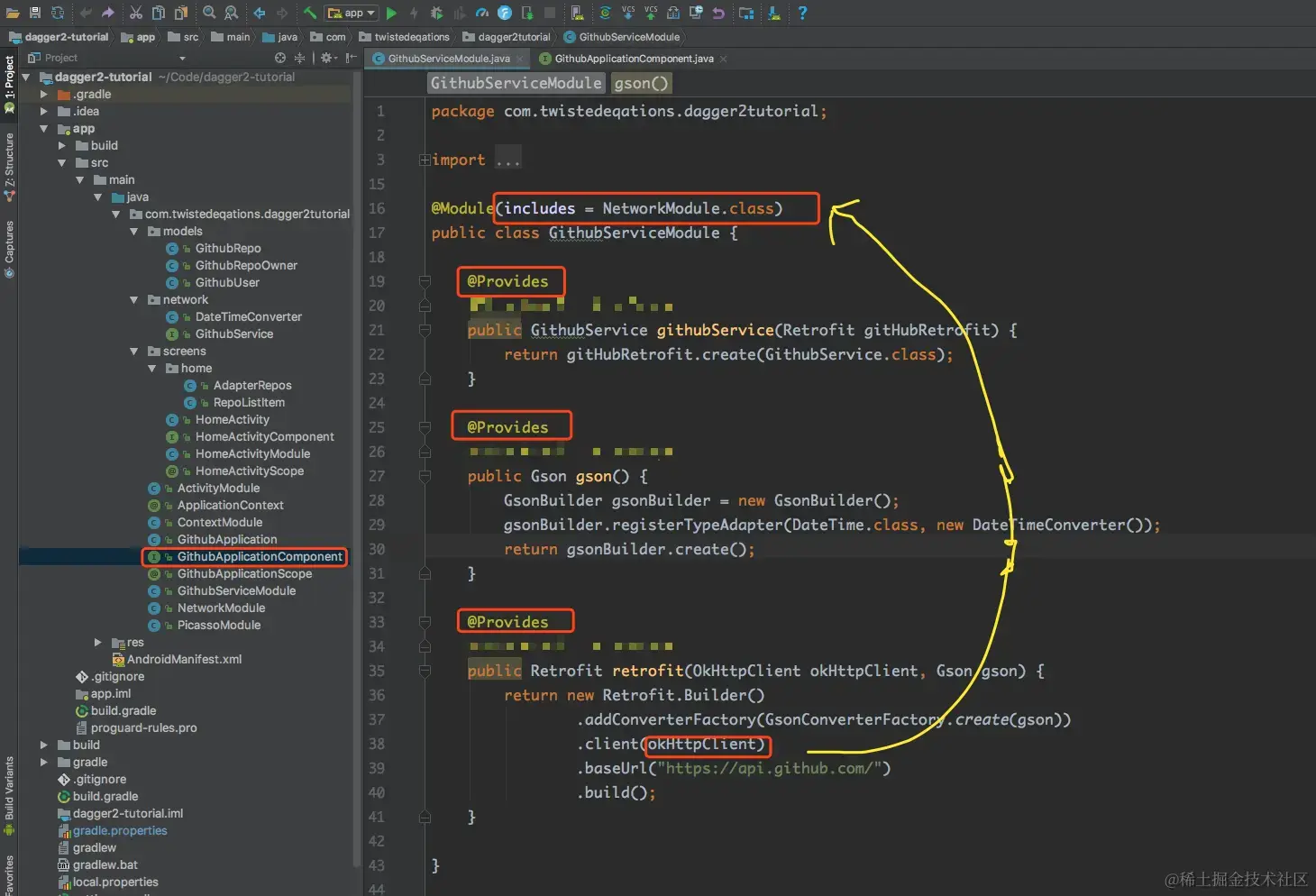
Task: Toggle the Build Variants side panel
Action: (x=9, y=790)
